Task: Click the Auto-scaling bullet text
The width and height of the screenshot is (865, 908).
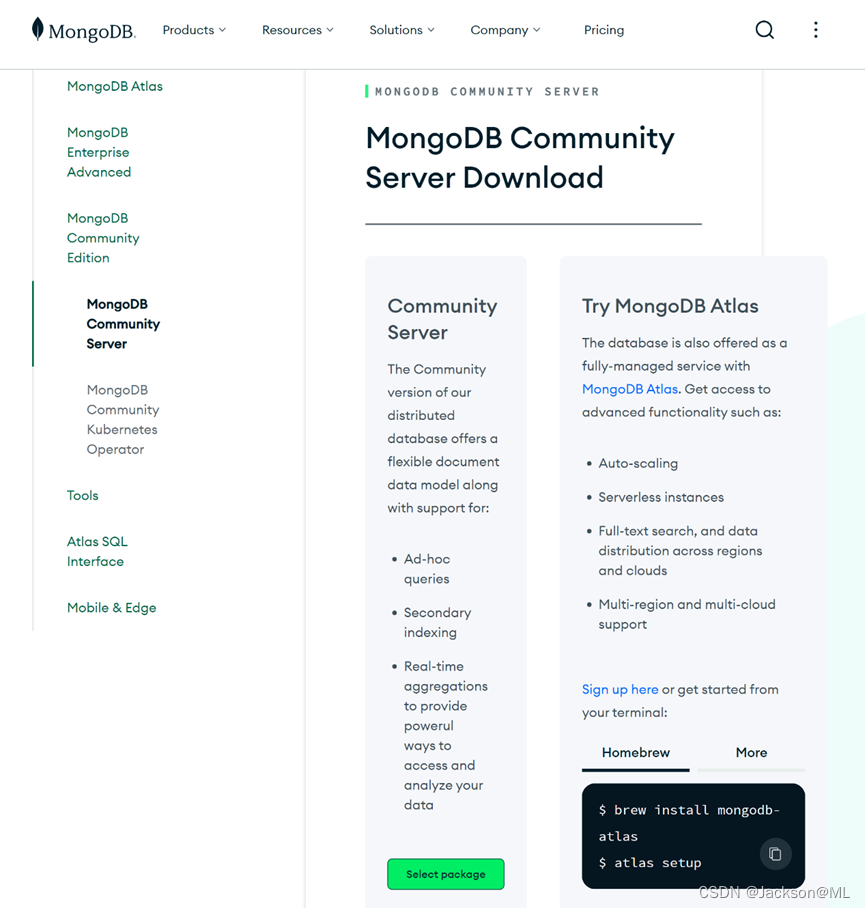Action: pyautogui.click(x=637, y=463)
